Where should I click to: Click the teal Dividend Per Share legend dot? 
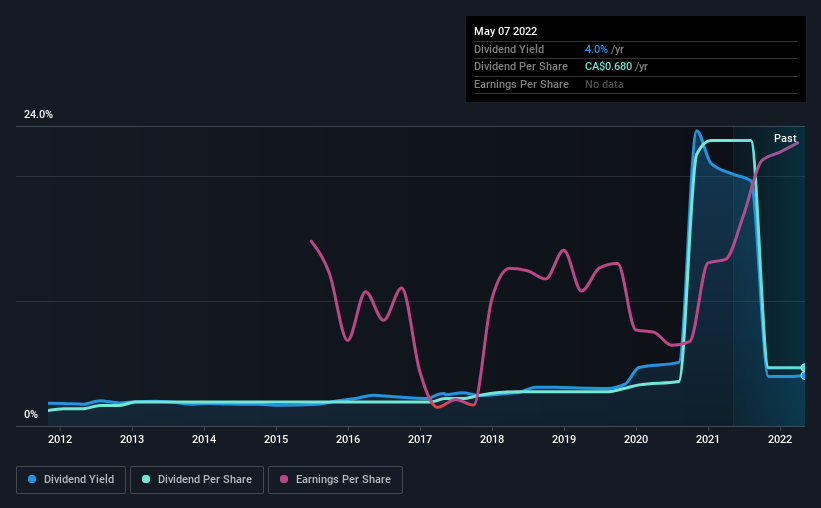click(148, 480)
